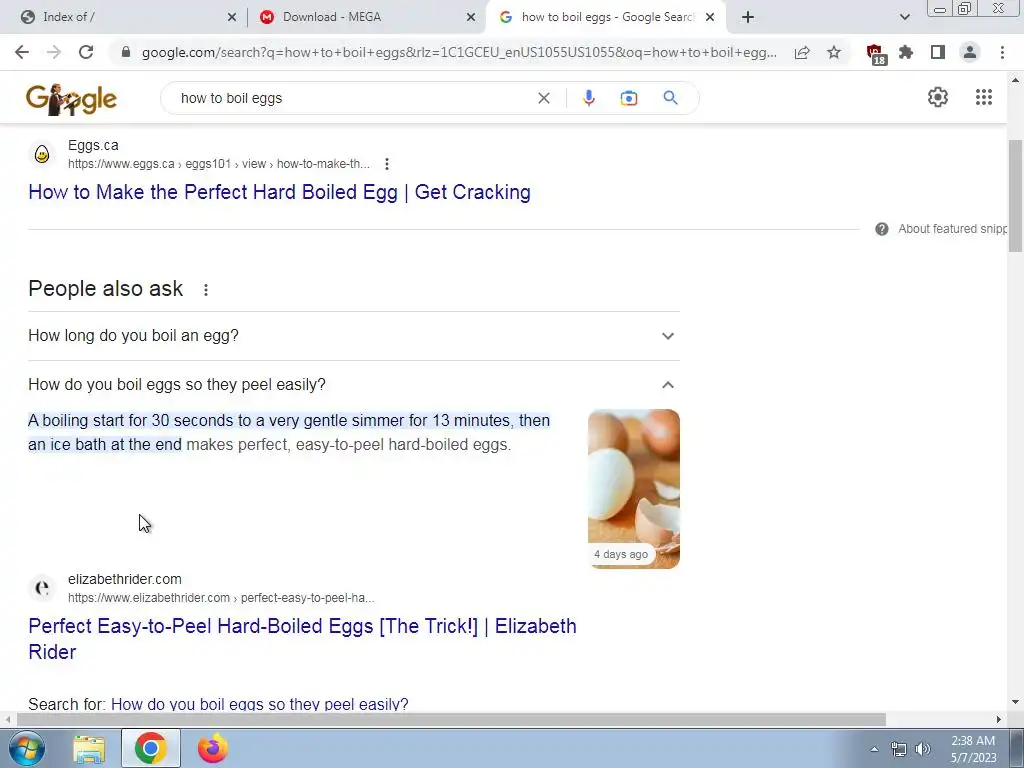Reload the current page

(x=86, y=52)
